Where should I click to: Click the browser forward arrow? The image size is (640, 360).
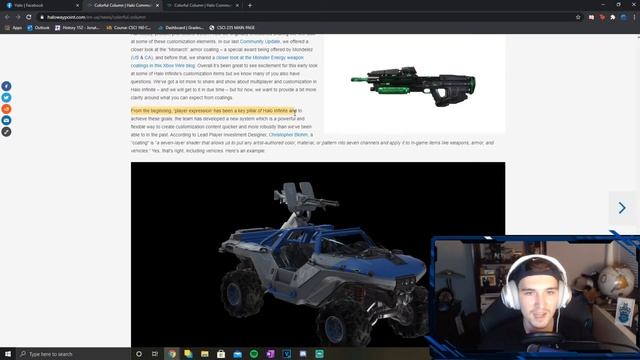click(x=18, y=17)
